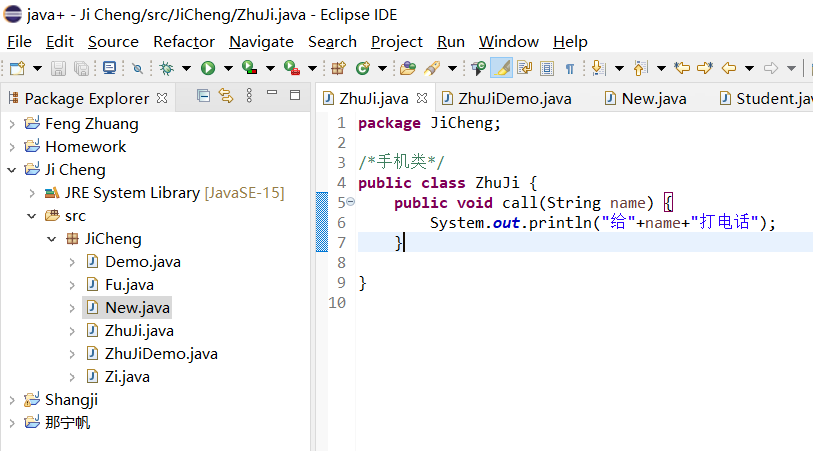This screenshot has width=813, height=451.
Task: Click Run External Tools toolbox icon
Action: tap(292, 68)
